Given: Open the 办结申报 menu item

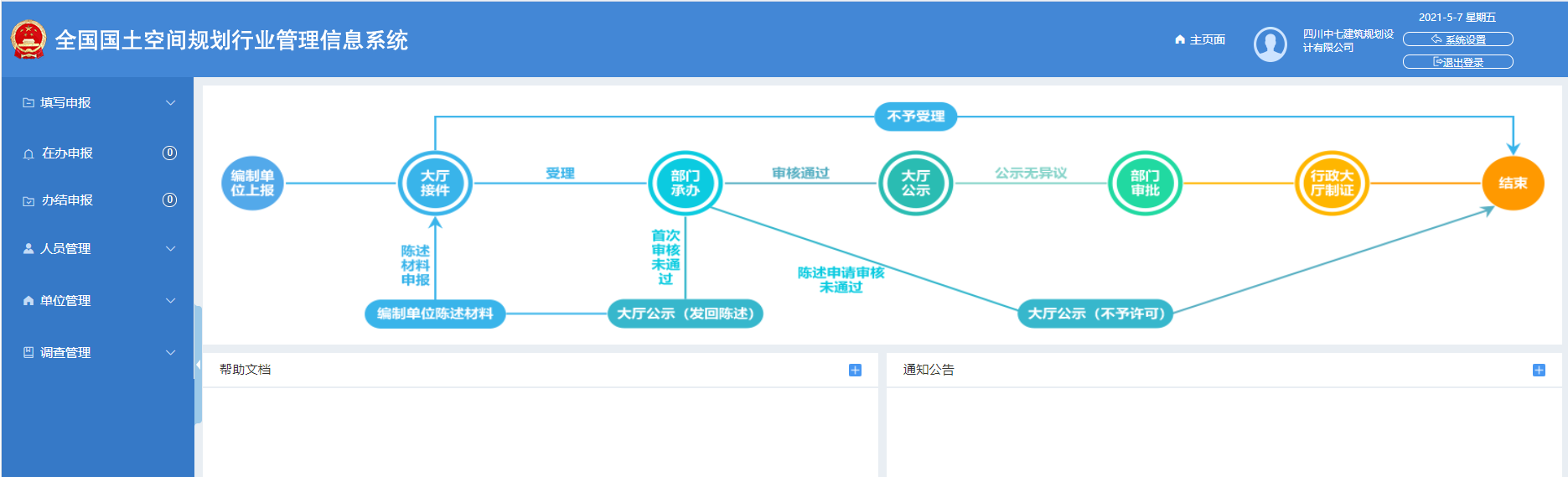Looking at the screenshot, I should pyautogui.click(x=68, y=200).
